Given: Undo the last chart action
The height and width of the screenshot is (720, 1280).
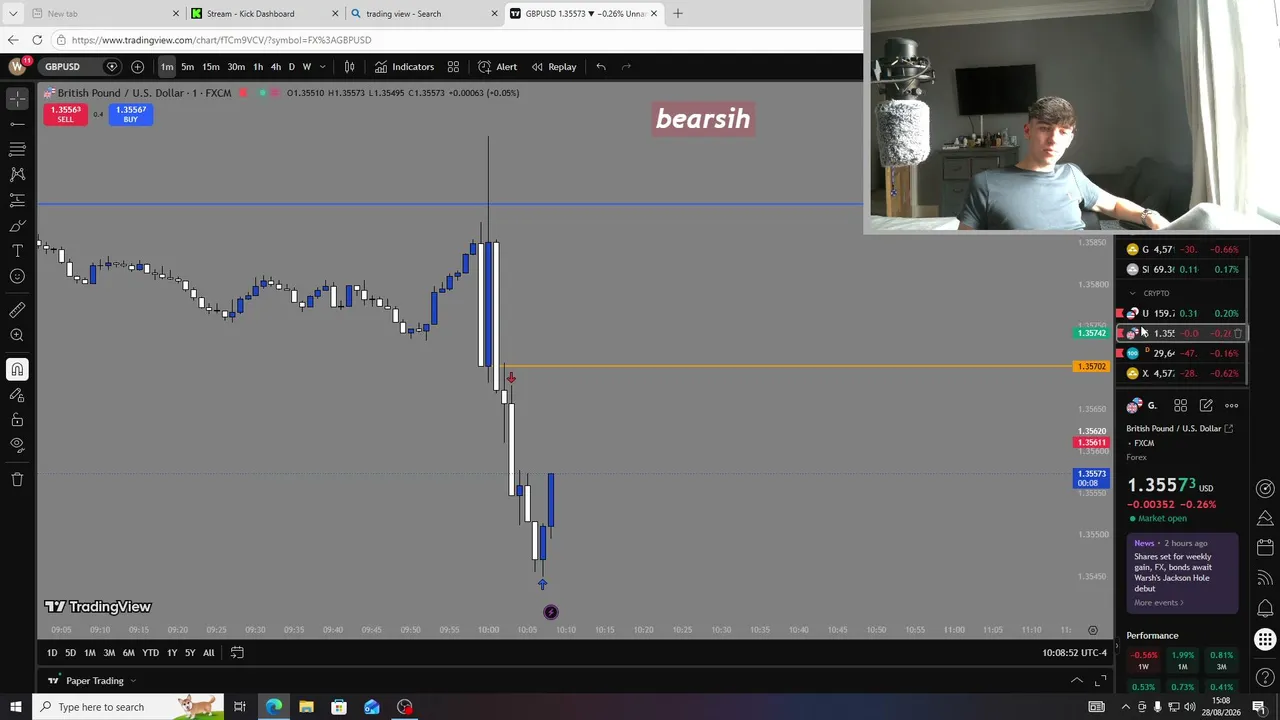Looking at the screenshot, I should click(x=601, y=67).
